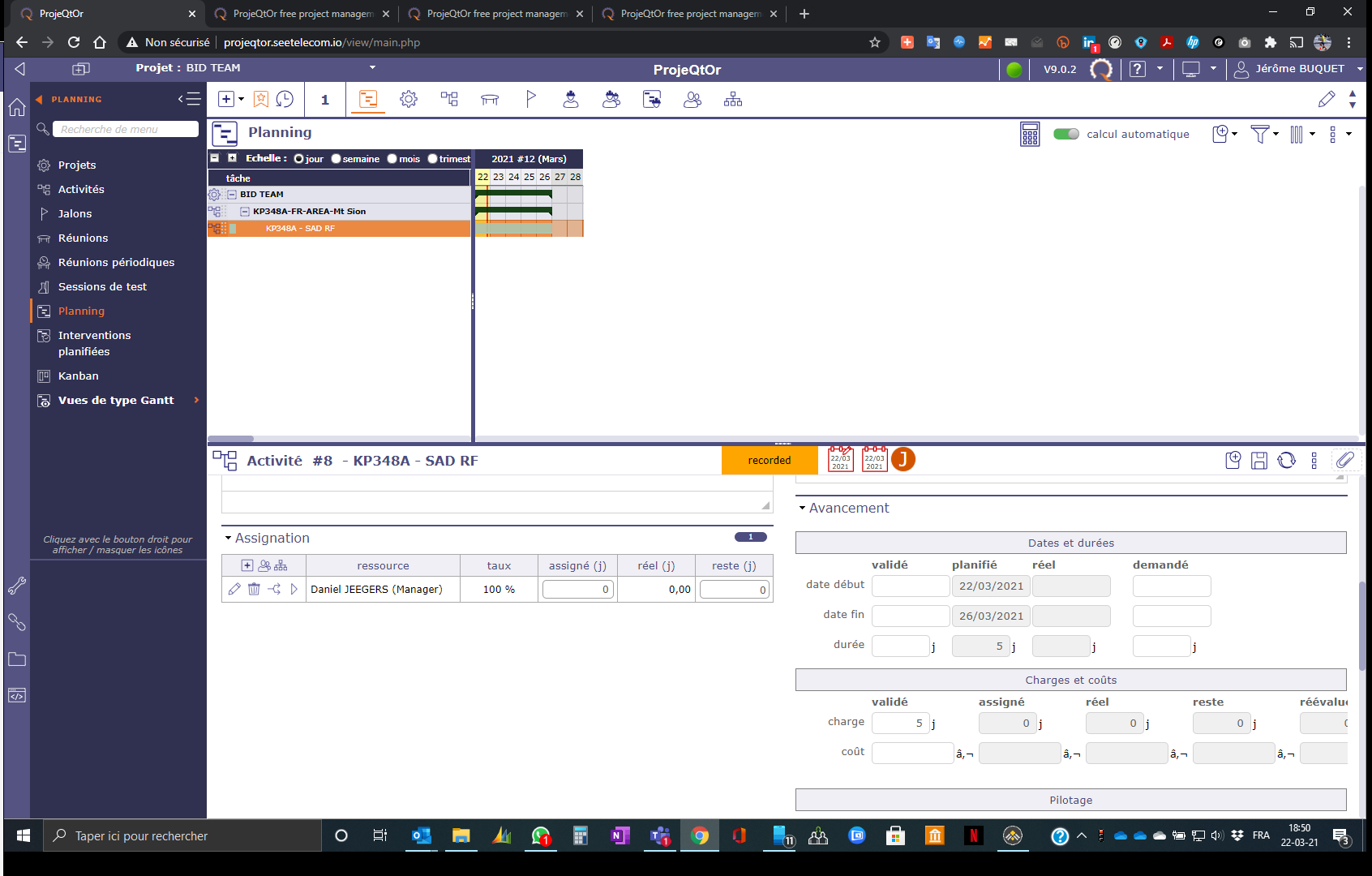This screenshot has height=876, width=1372.
Task: Click the refresh icon in activity header
Action: click(x=1286, y=461)
